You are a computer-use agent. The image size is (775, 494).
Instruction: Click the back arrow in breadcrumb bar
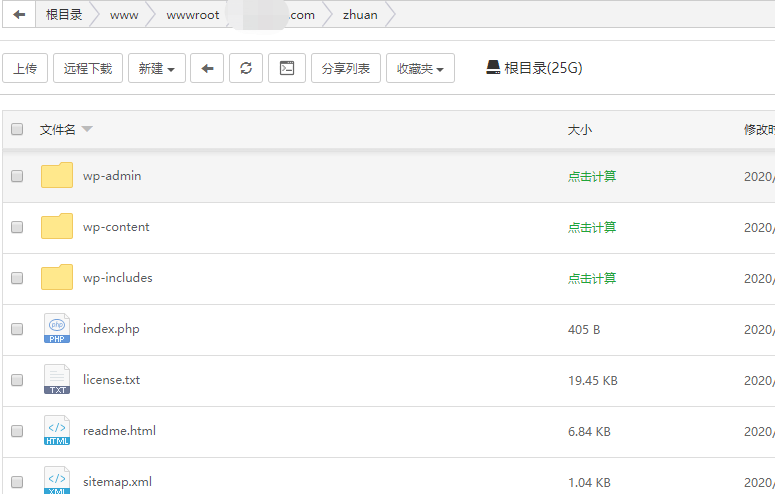point(19,15)
